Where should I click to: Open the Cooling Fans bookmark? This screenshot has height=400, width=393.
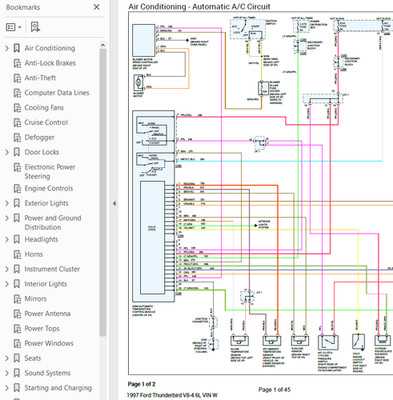[44, 108]
